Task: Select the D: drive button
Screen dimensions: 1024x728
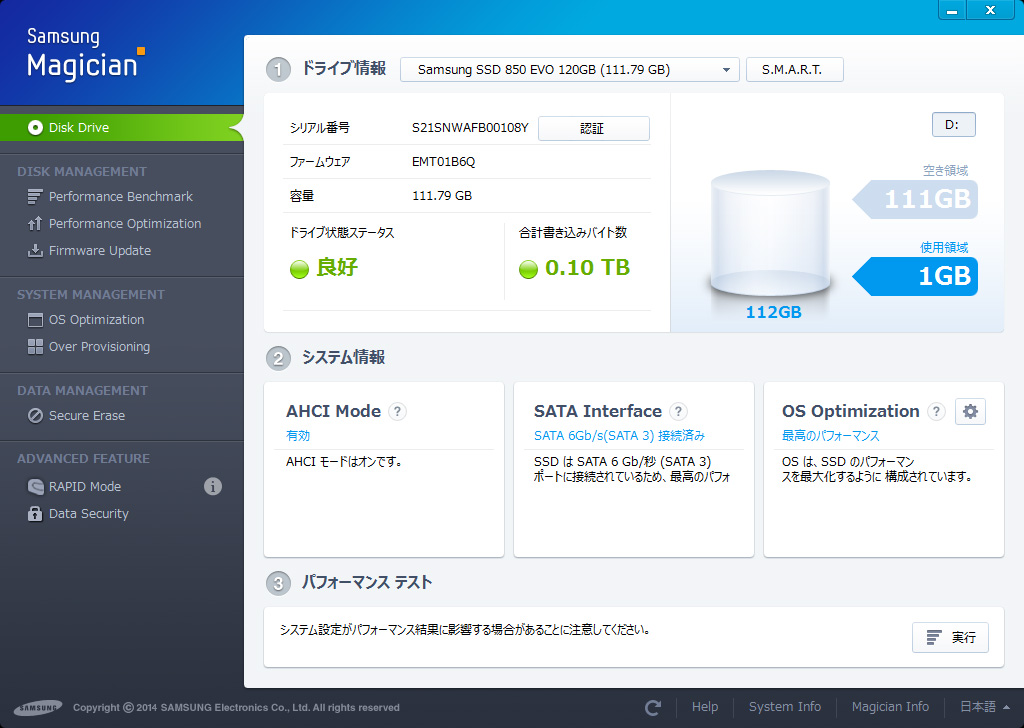Action: point(953,125)
